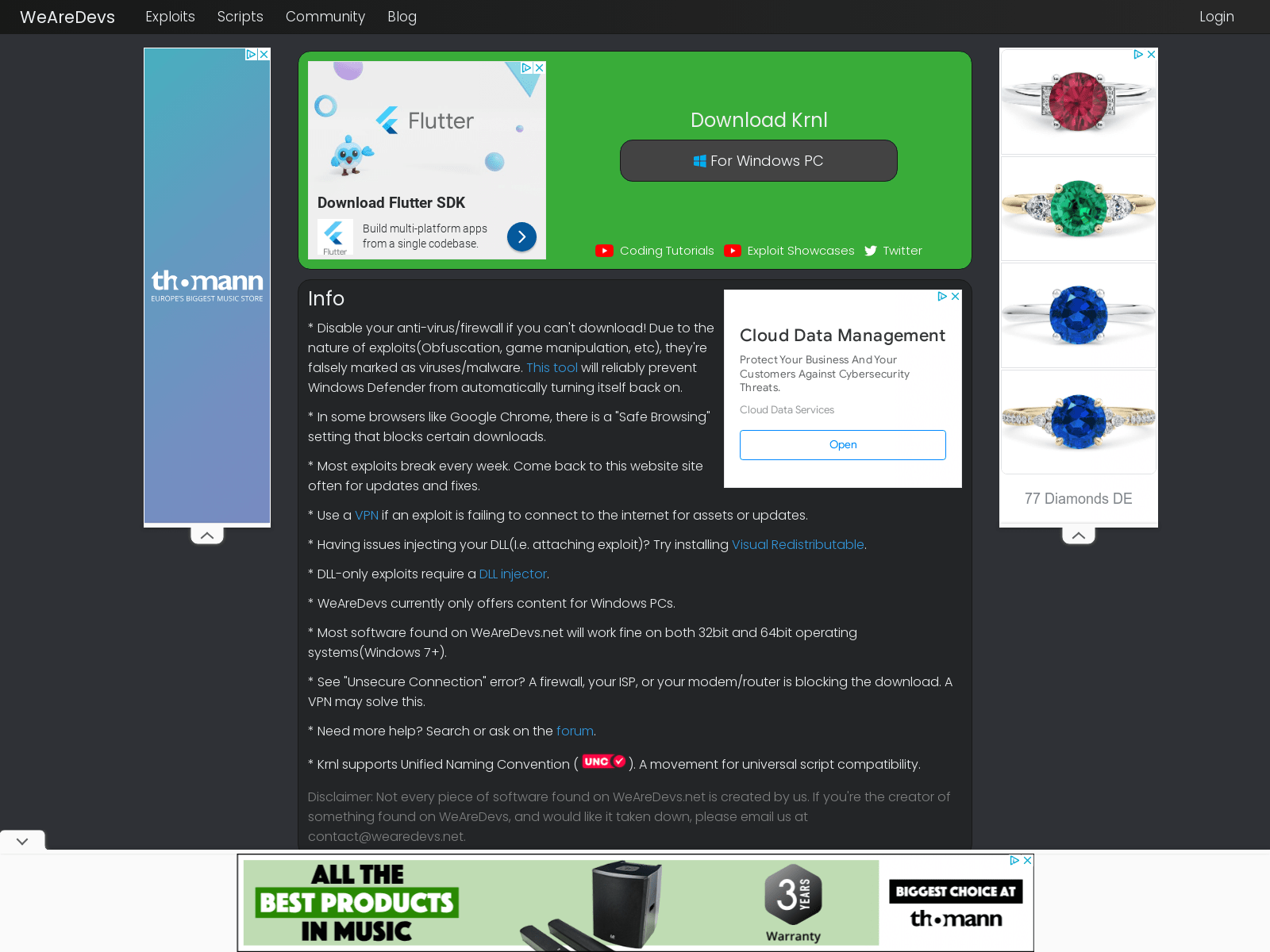Viewport: 1270px width, 952px height.
Task: Click the Windows logo on download button
Action: tap(699, 161)
